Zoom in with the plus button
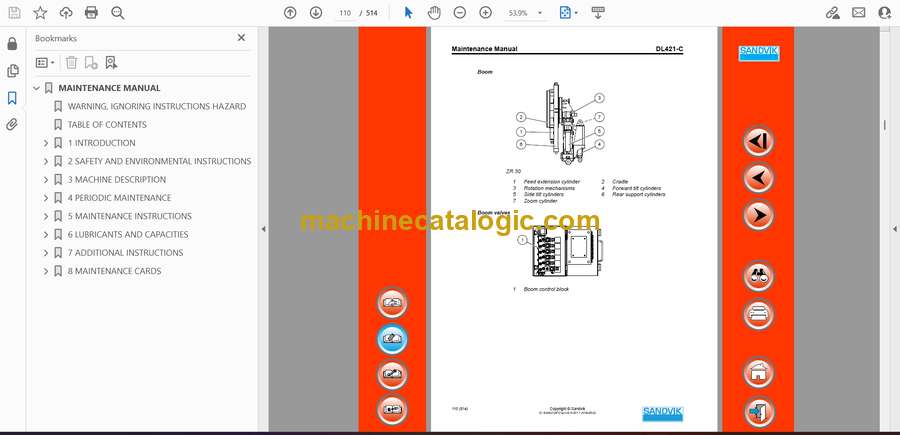 point(486,13)
